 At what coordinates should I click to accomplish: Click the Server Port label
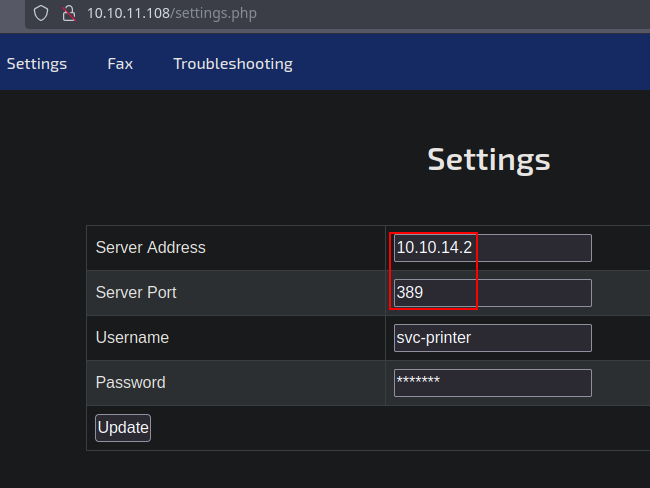(136, 292)
